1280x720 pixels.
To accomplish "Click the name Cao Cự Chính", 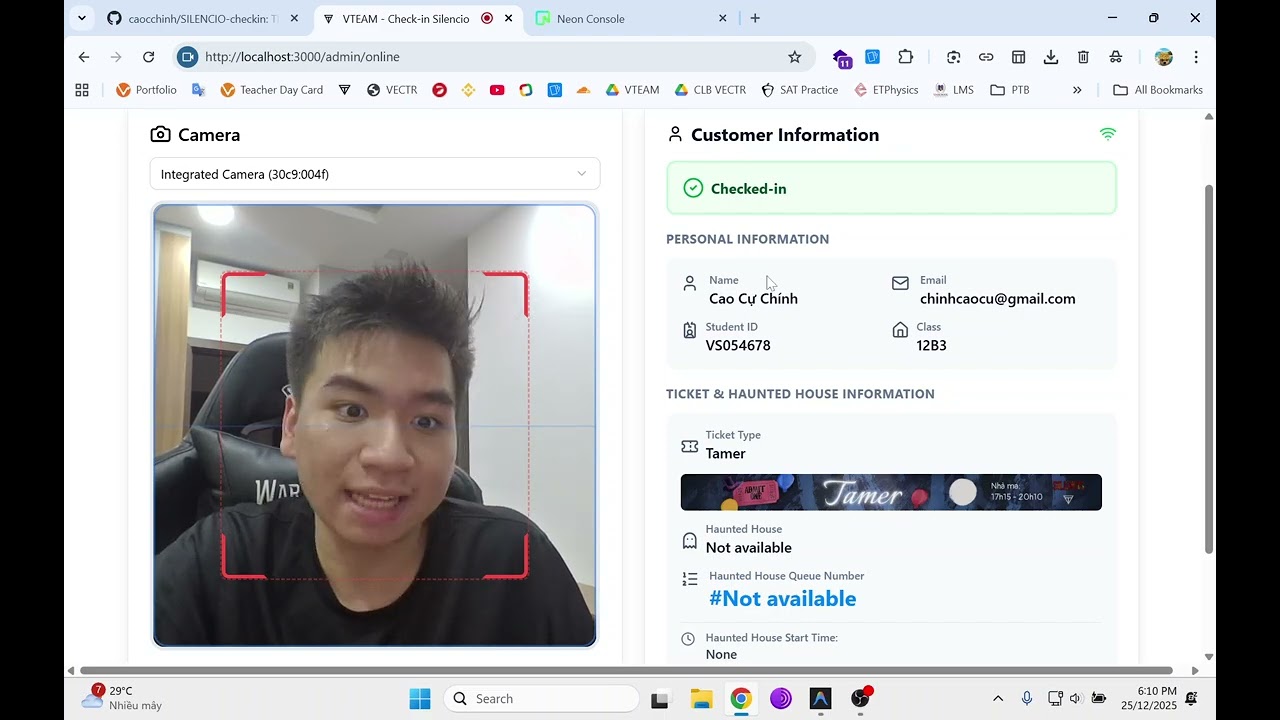I will [753, 299].
